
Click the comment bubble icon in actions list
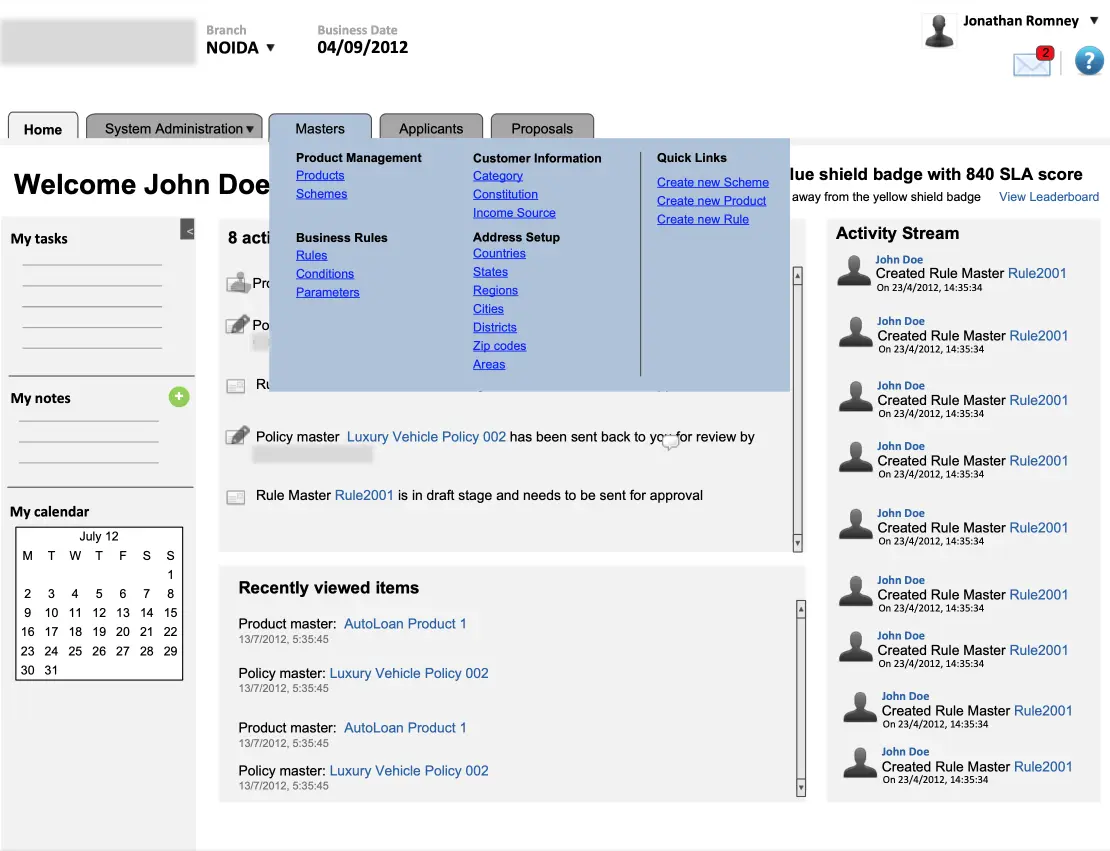[670, 442]
